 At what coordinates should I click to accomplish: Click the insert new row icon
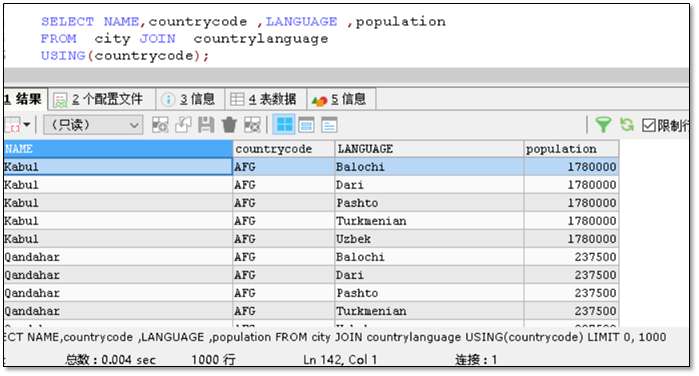[160, 125]
